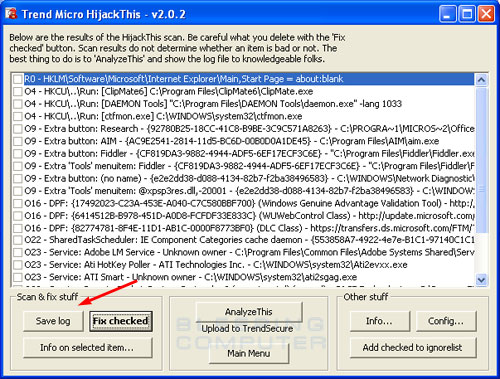Viewport: 500px width, 379px height.
Task: Tick checkbox for Extra button AIM
Action: pos(18,141)
